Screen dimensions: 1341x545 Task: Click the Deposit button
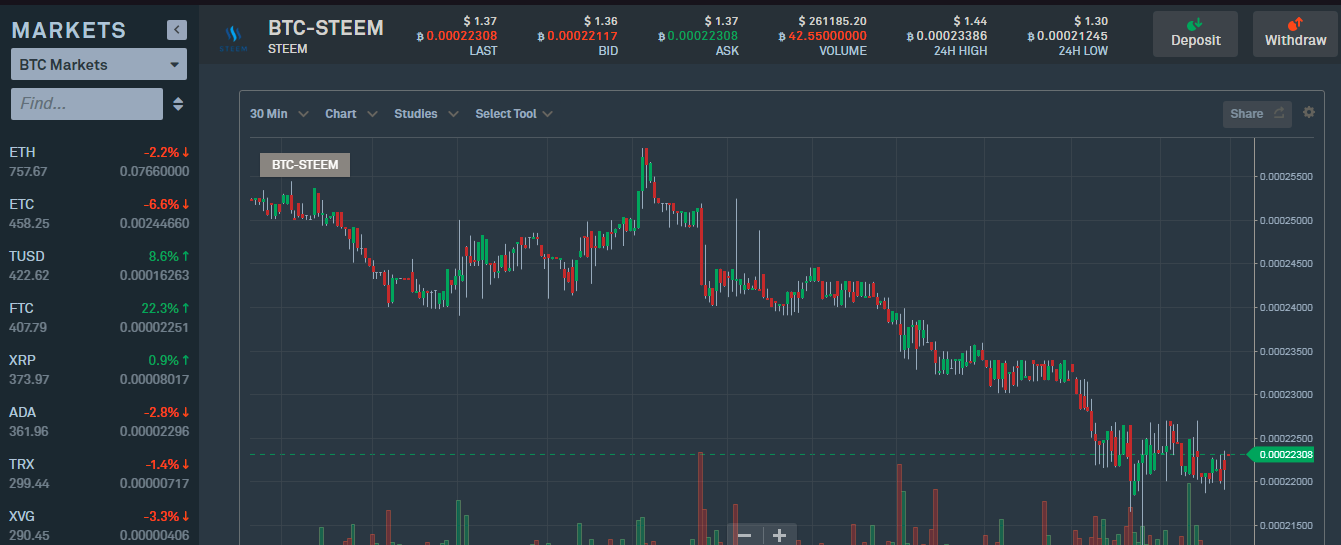click(1195, 34)
